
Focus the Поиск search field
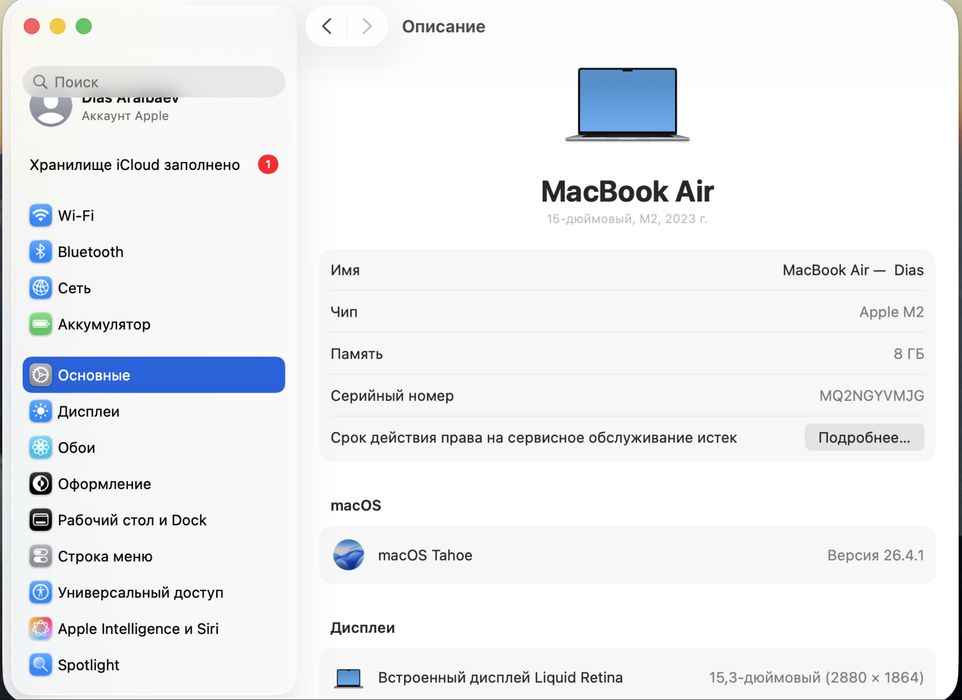[x=154, y=82]
